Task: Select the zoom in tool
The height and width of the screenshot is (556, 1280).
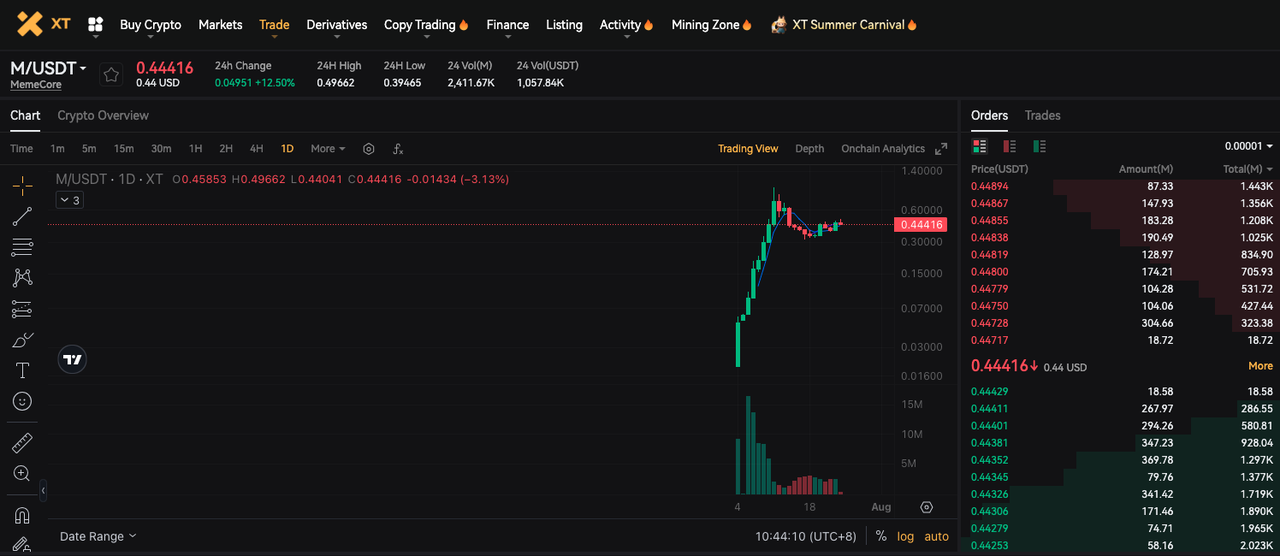Action: tap(22, 473)
